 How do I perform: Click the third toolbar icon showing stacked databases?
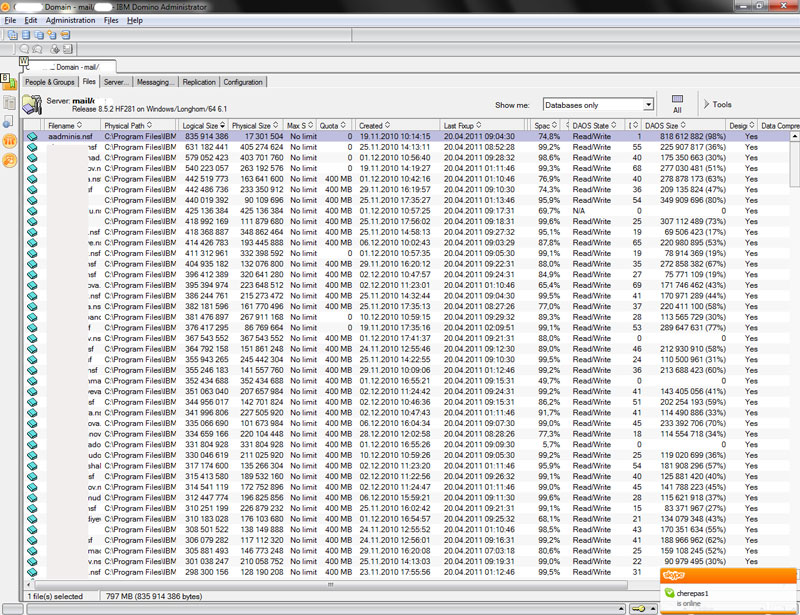point(39,35)
